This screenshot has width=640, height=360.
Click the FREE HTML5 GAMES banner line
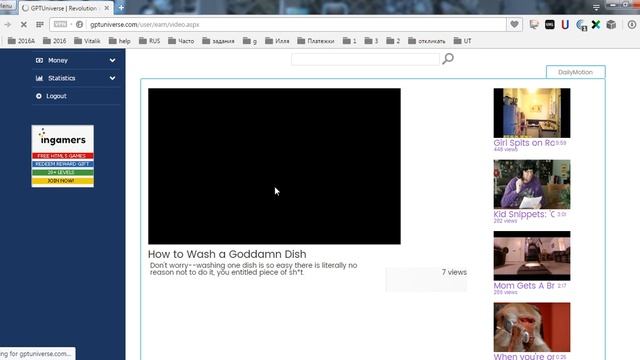[x=62, y=156]
